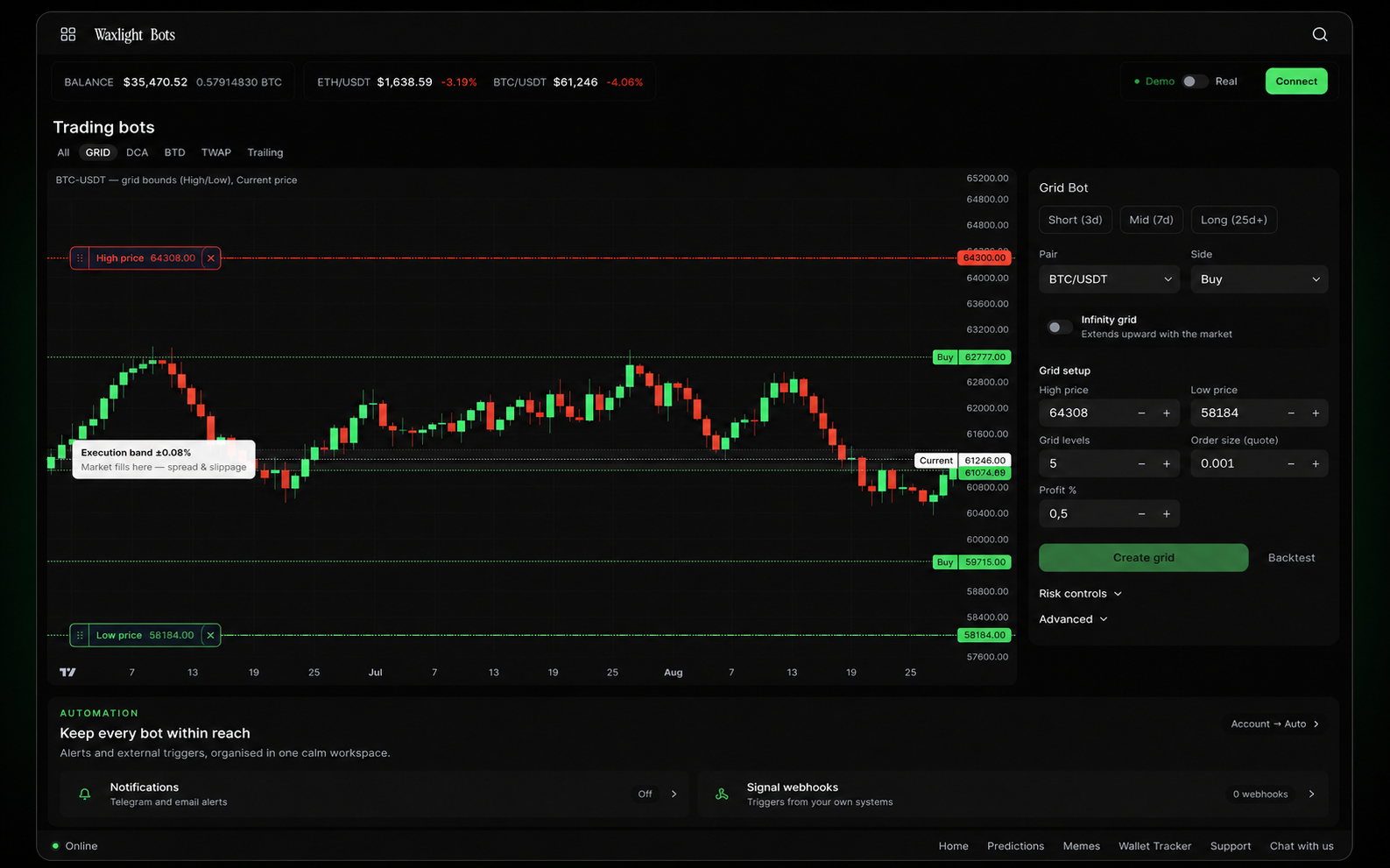
Task: Select the BTD bots tab
Action: 175,152
